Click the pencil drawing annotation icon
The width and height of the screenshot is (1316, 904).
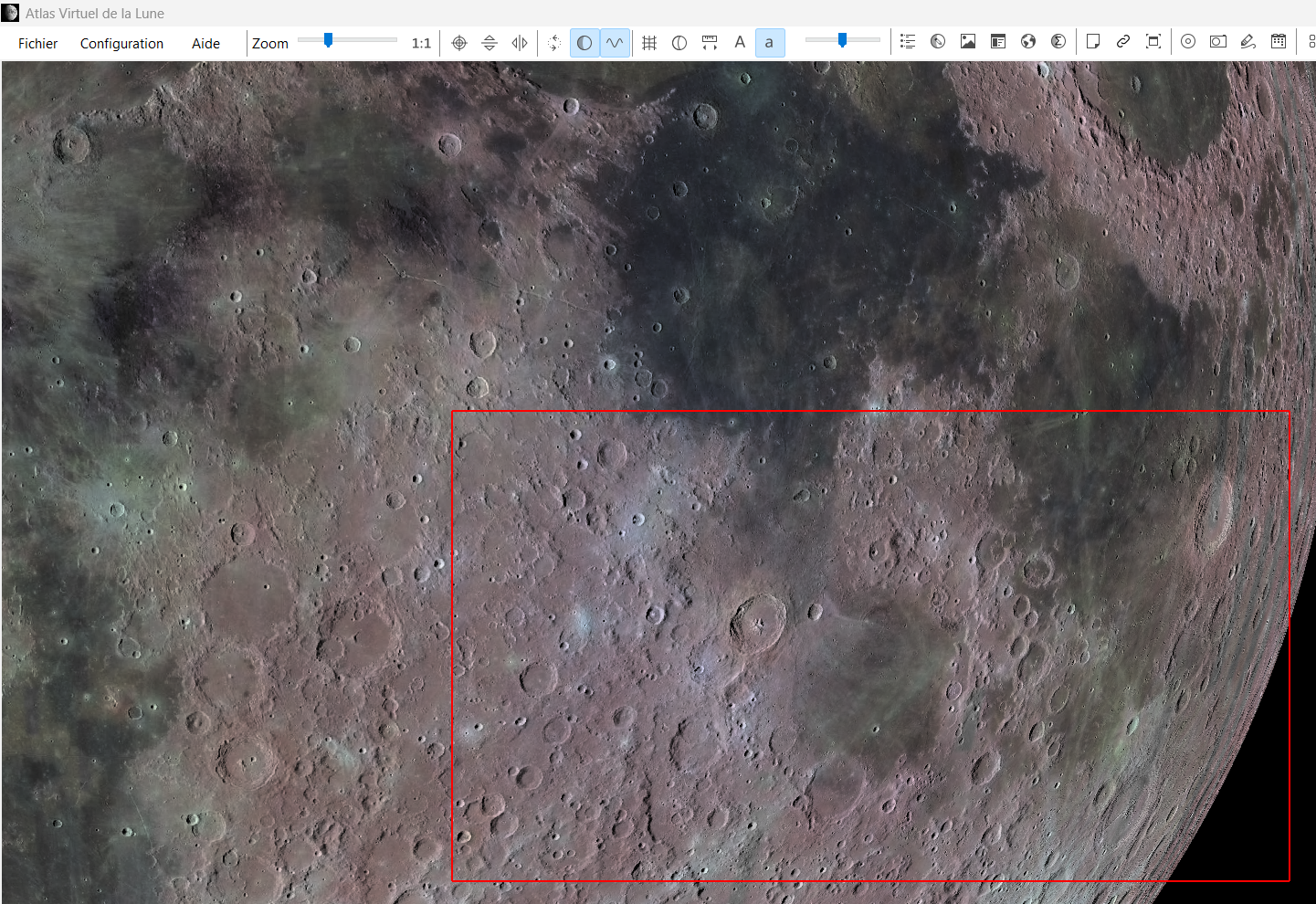1248,42
